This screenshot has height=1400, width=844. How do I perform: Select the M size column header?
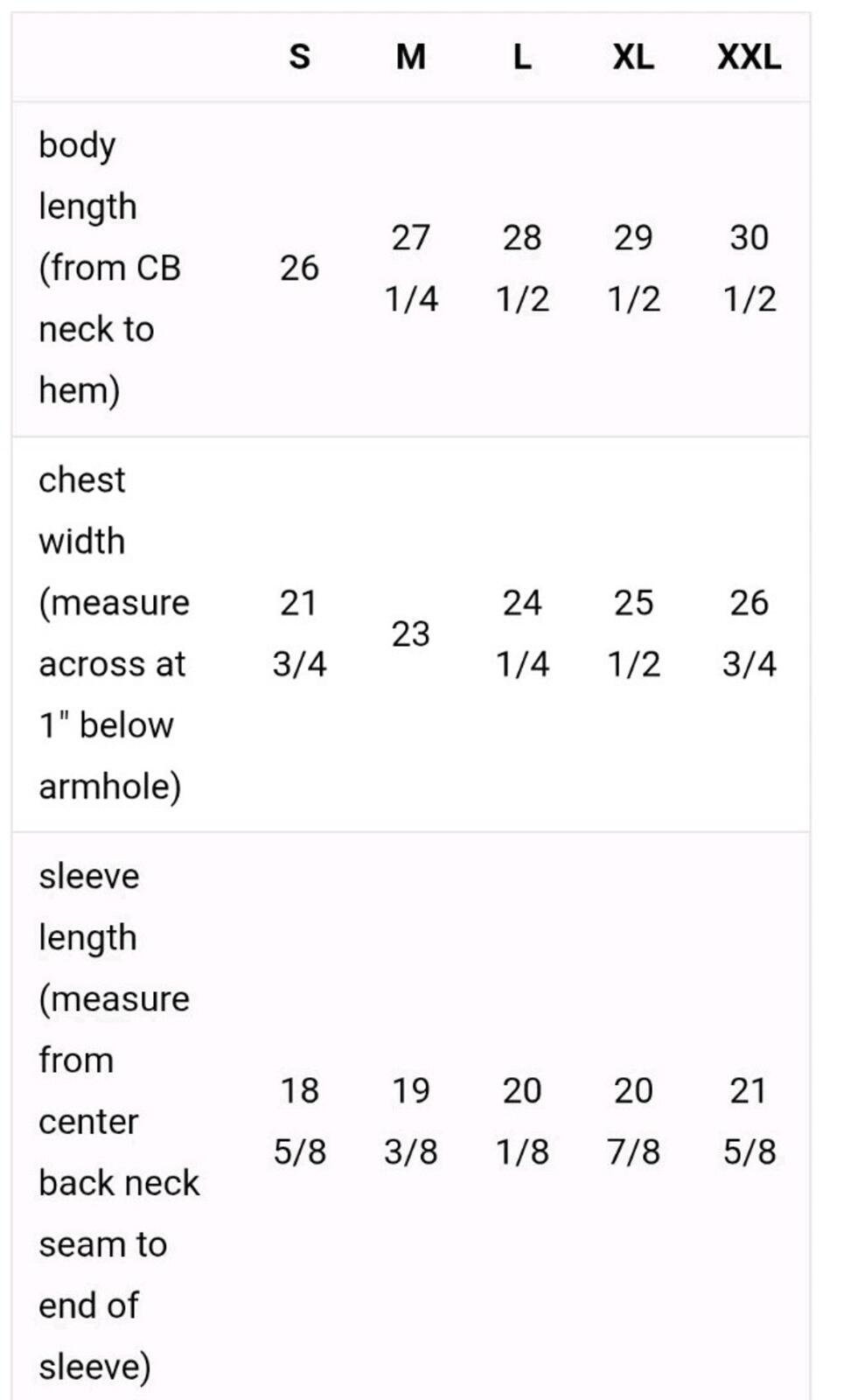(410, 58)
